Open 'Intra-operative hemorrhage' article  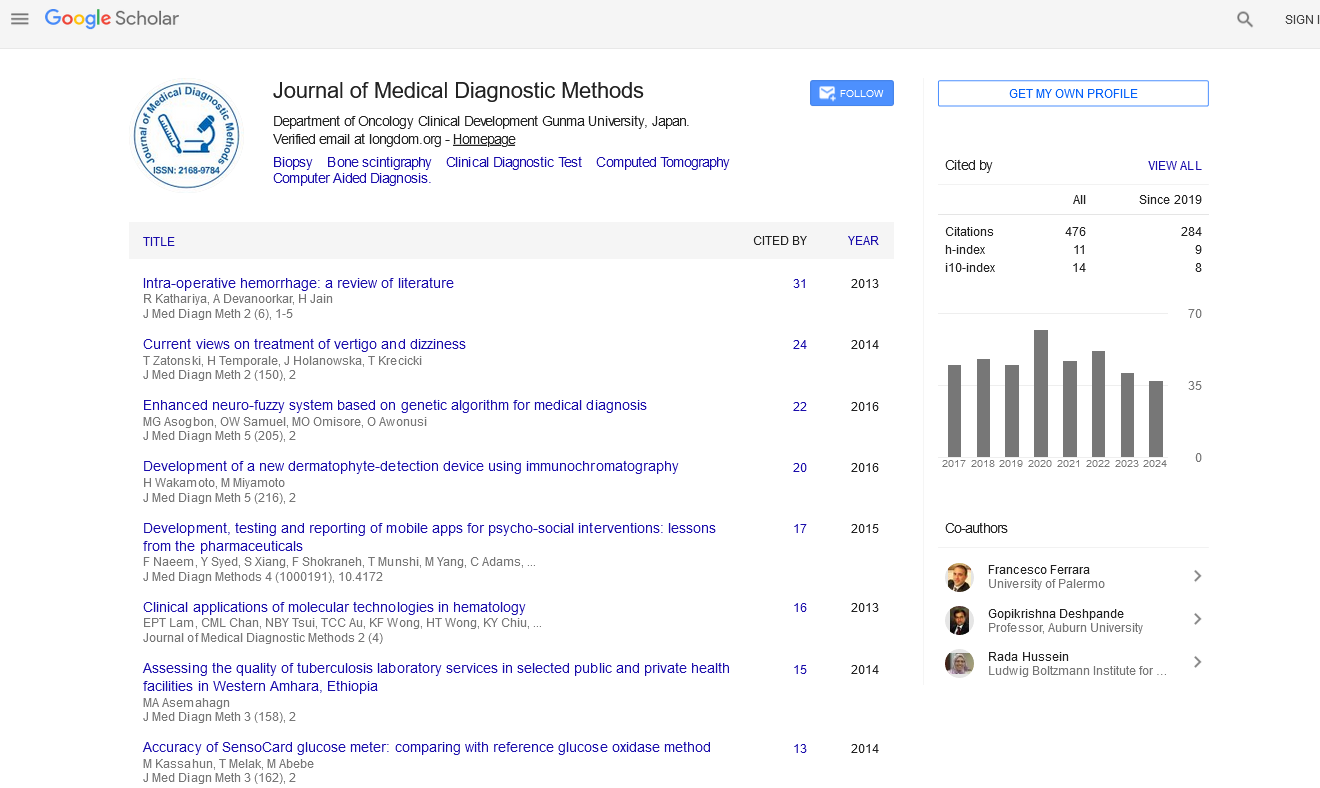[298, 283]
